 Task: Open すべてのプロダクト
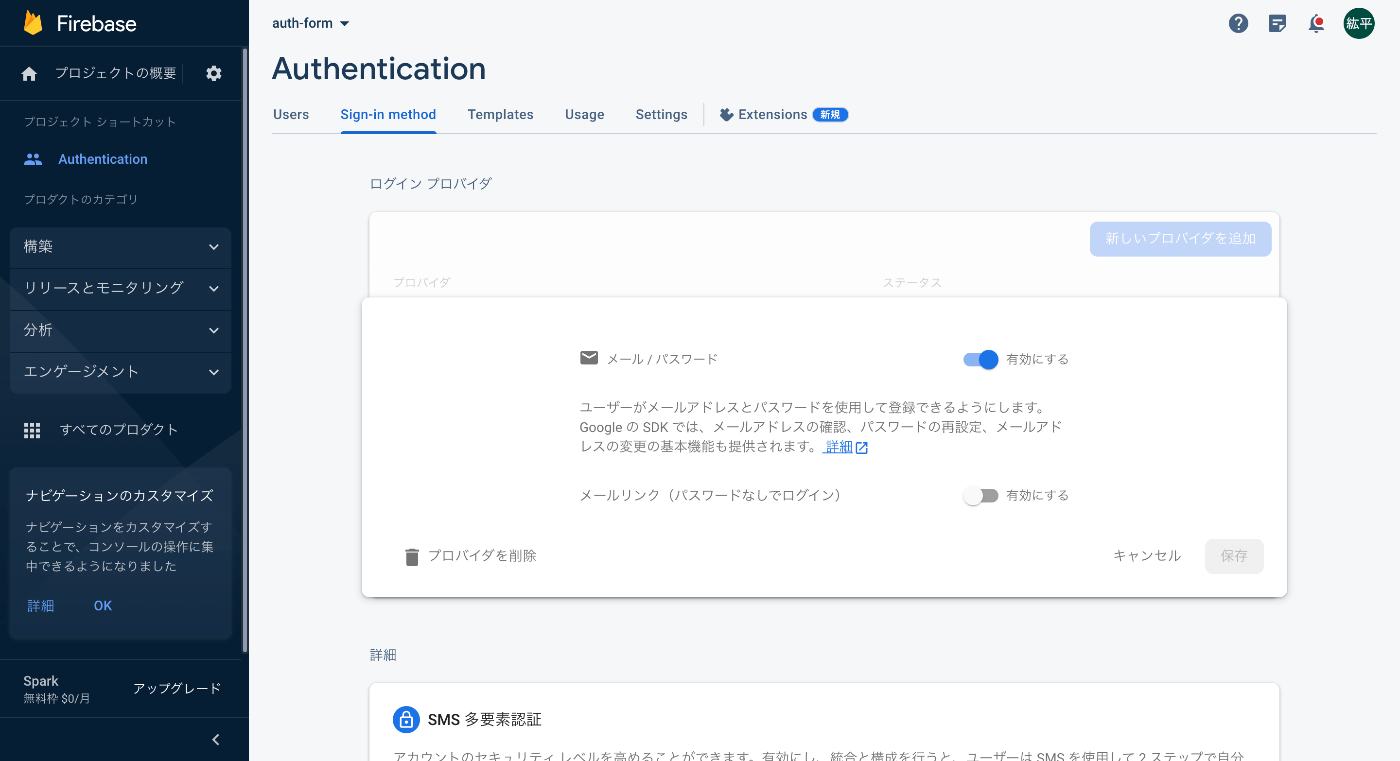coord(119,430)
